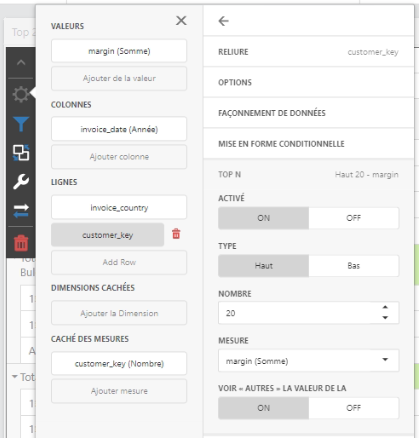
Task: Delete customer_key row with red bin icon
Action: pos(176,234)
